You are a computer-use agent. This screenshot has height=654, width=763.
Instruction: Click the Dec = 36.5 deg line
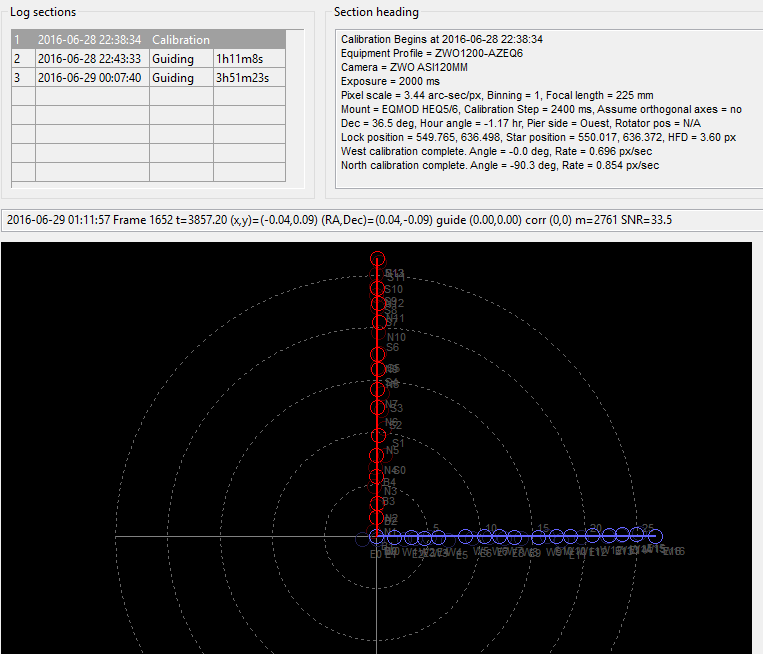click(521, 124)
